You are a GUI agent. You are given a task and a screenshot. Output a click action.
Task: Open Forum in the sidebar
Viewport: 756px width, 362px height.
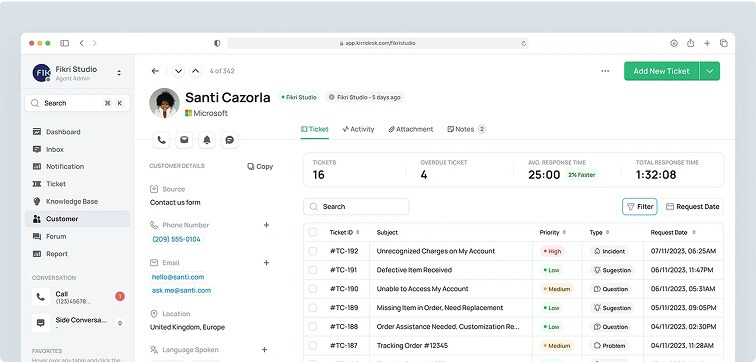click(77, 236)
